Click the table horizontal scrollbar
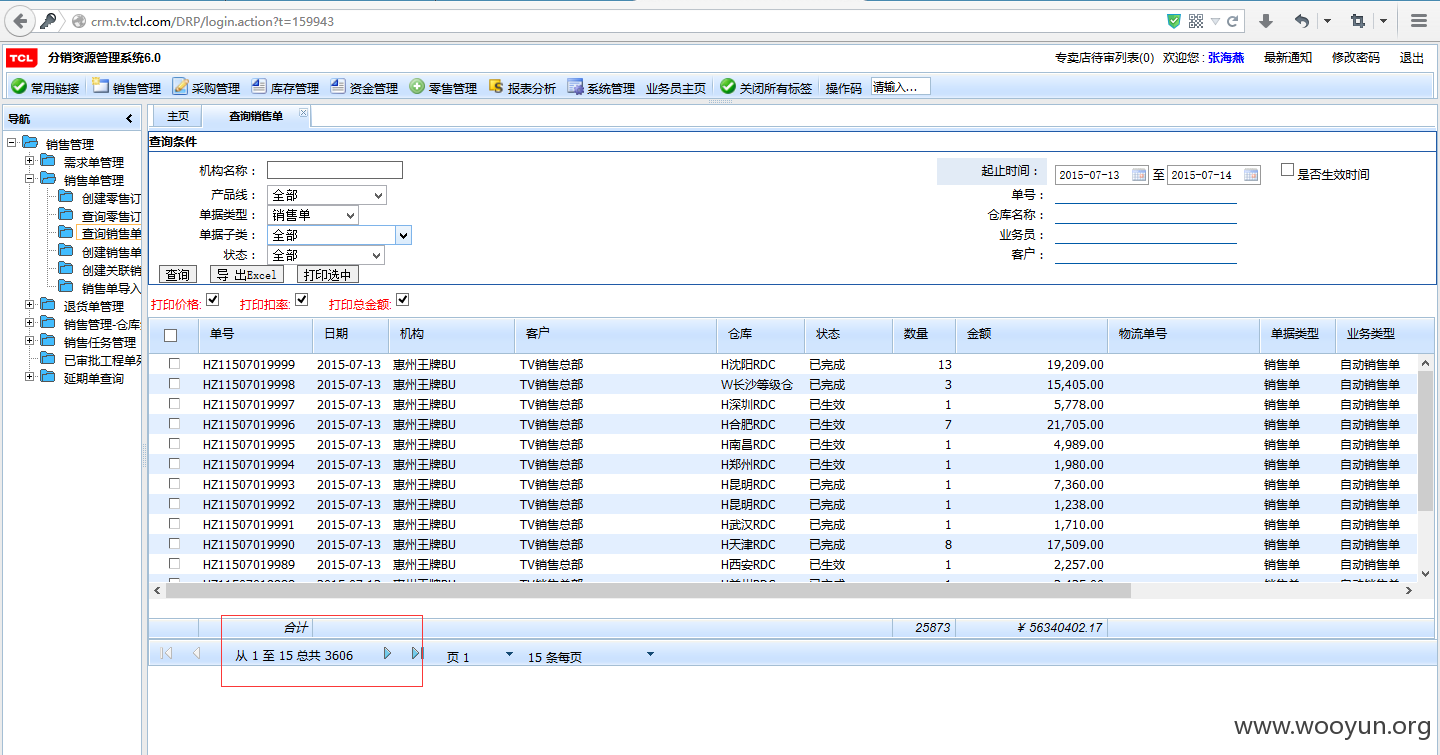The image size is (1440, 755). point(648,591)
